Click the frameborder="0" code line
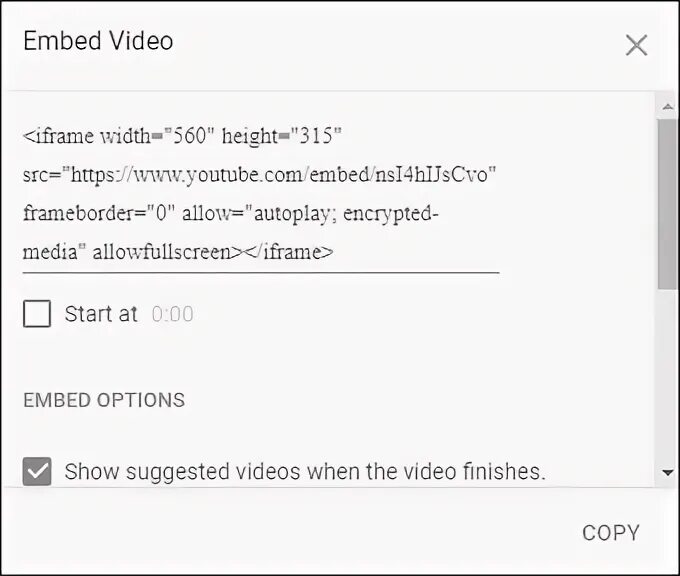The image size is (680, 576). click(231, 214)
